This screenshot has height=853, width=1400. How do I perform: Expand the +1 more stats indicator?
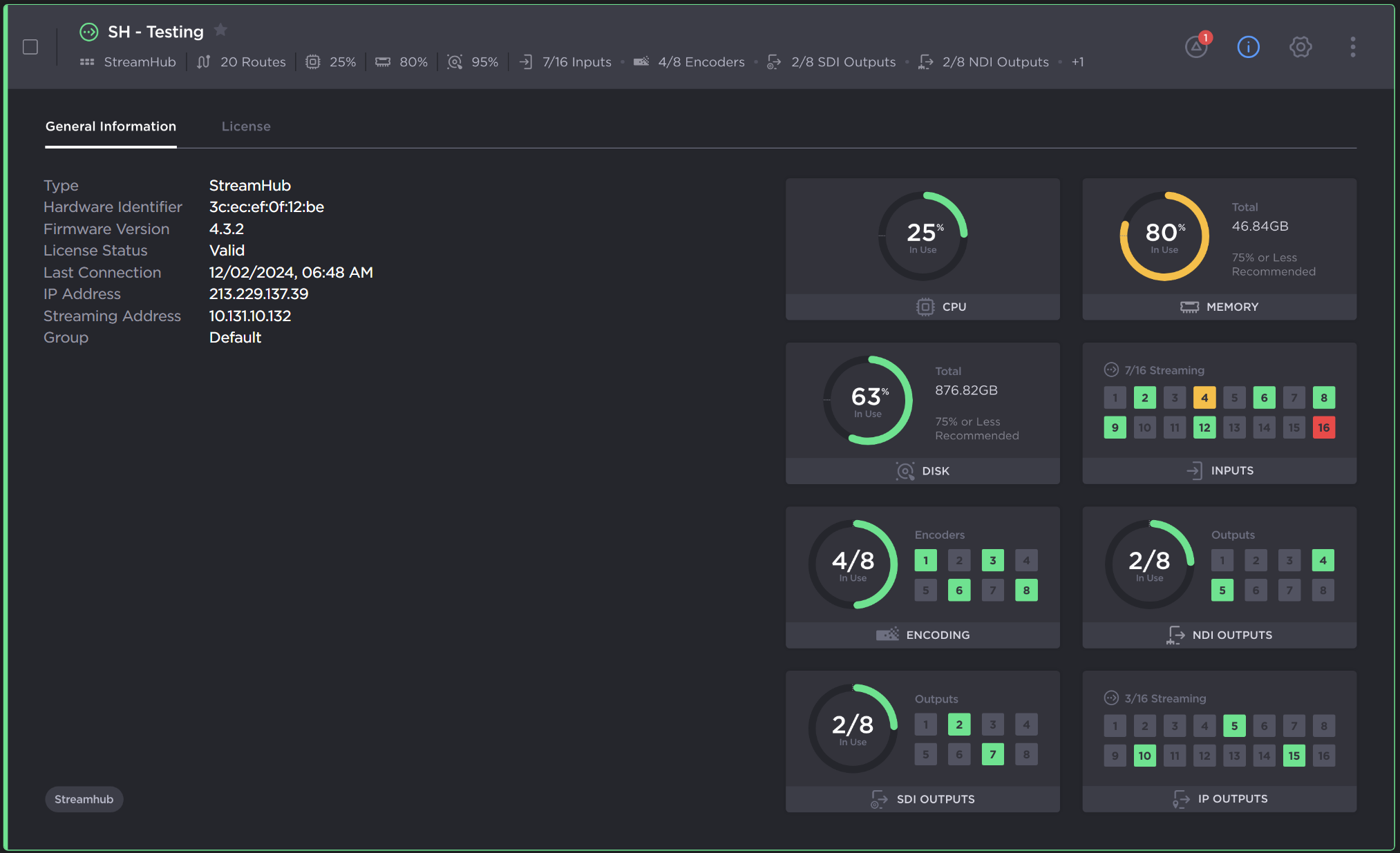coord(1078,62)
